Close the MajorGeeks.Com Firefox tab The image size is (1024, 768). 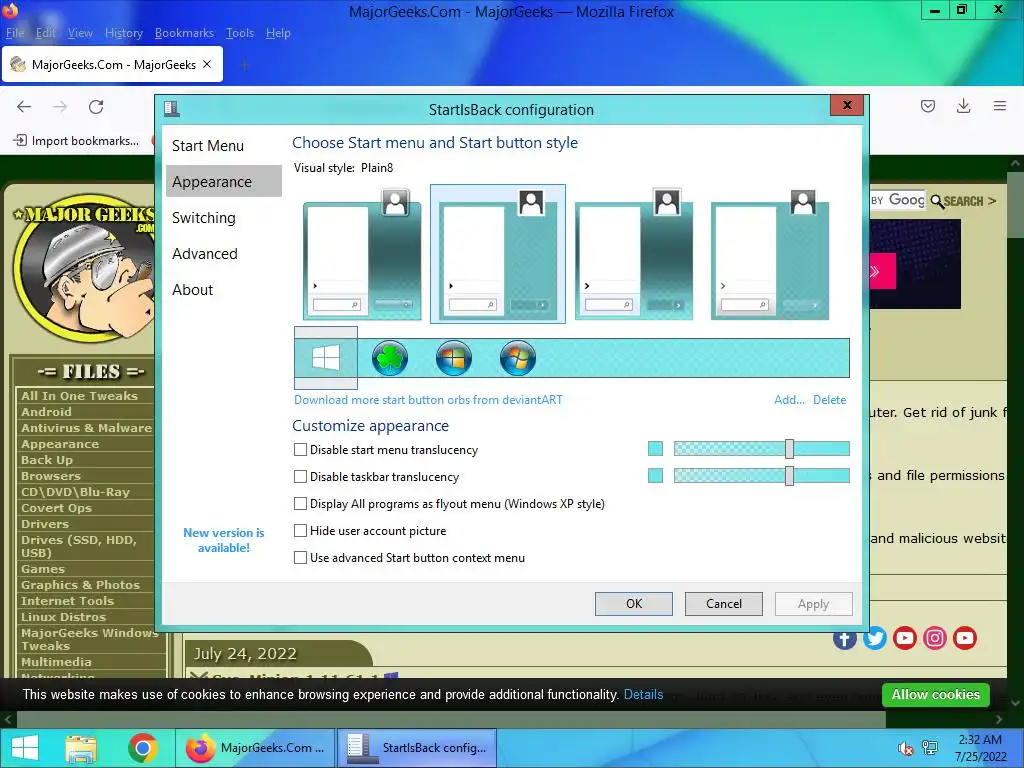point(207,64)
